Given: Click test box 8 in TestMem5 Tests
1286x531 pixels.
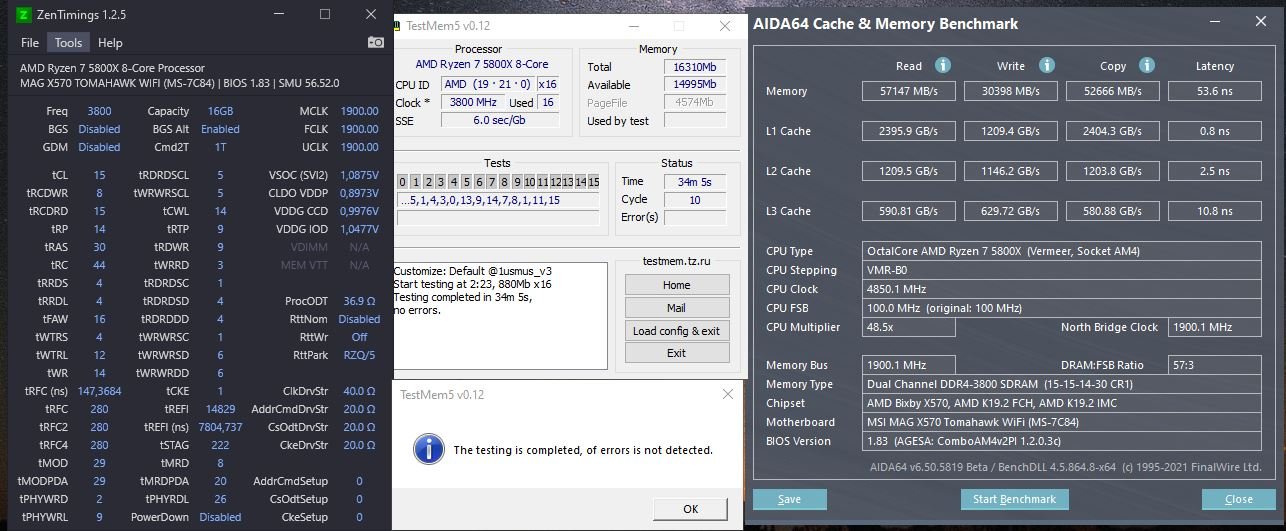Looking at the screenshot, I should 503,182.
